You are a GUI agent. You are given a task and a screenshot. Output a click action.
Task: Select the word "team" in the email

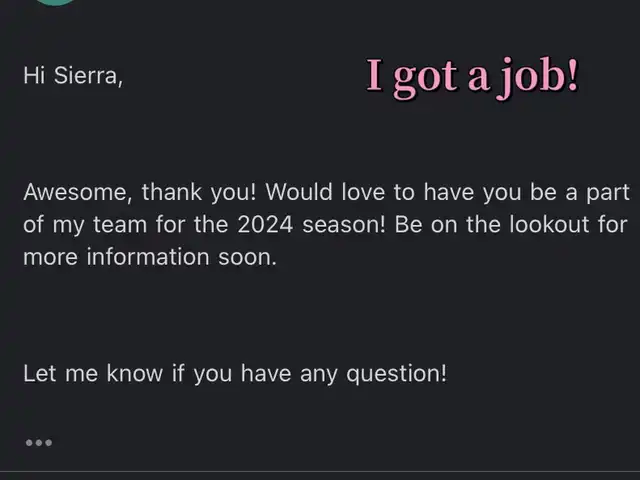(x=120, y=225)
